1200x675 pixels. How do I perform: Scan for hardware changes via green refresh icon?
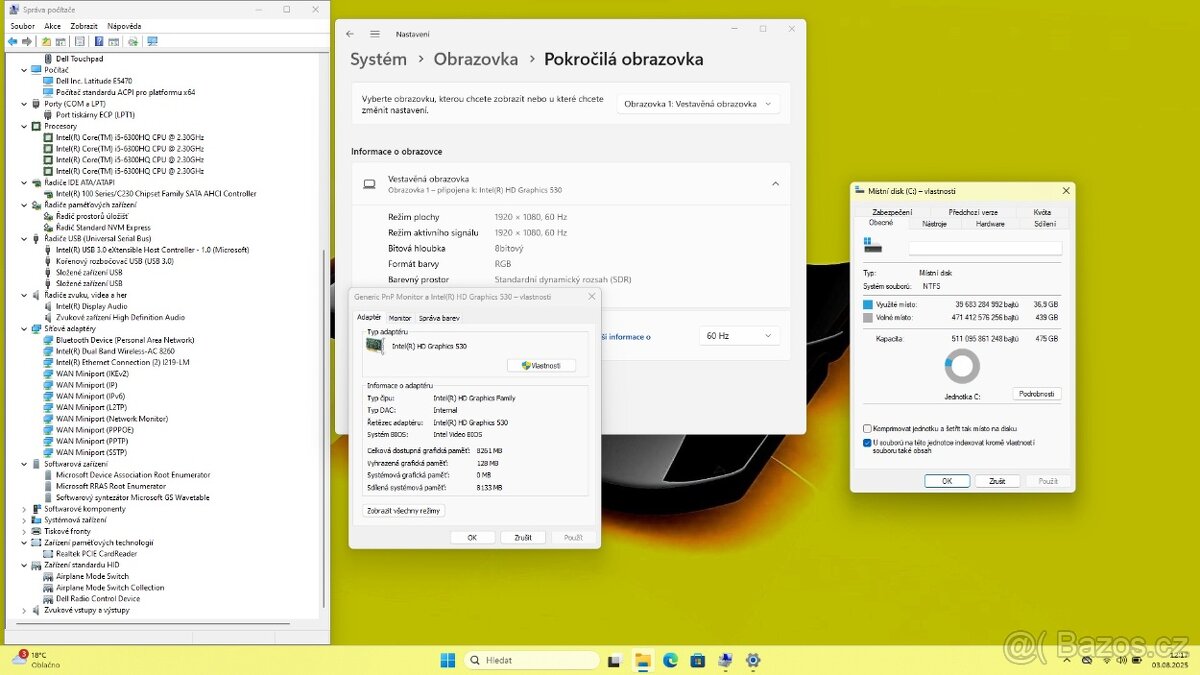(134, 41)
